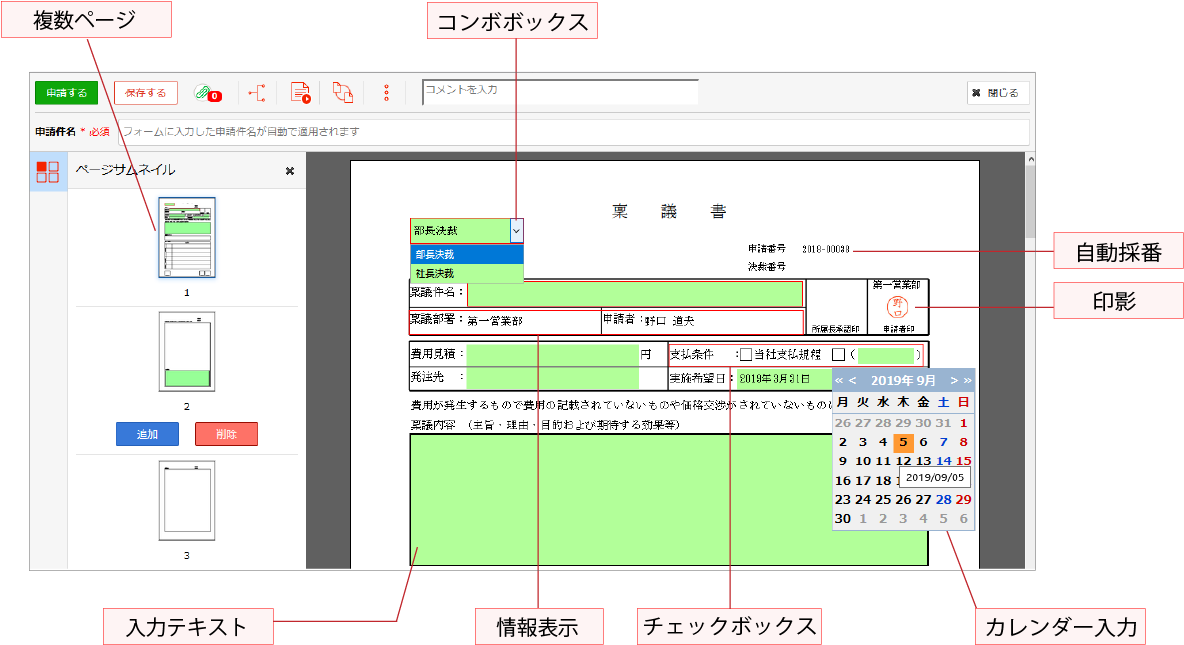This screenshot has width=1184, height=645.
Task: Select page 1 thumbnail
Action: (187, 238)
